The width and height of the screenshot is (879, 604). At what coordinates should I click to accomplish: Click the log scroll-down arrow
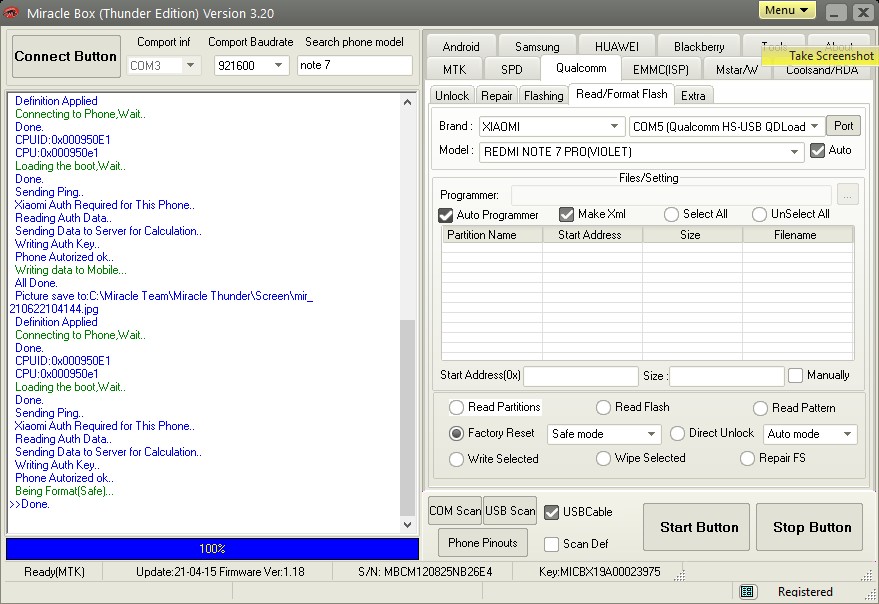407,524
